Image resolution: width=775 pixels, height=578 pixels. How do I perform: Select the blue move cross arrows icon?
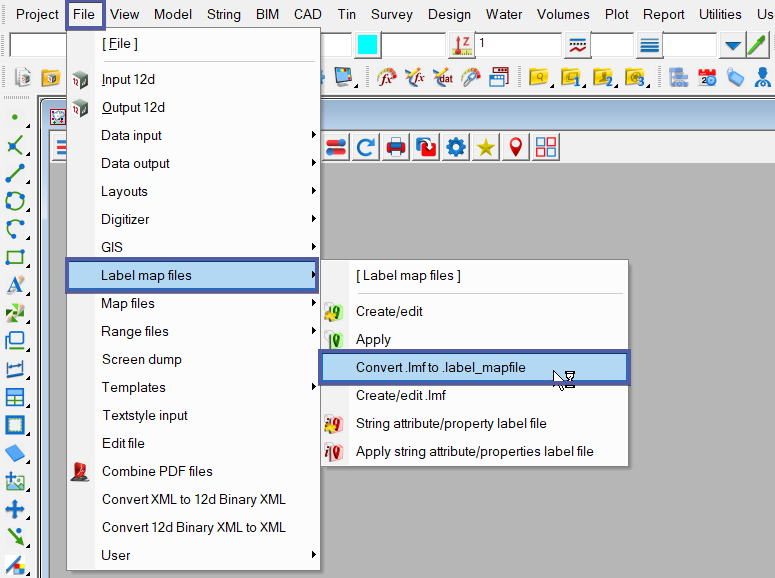pos(15,509)
